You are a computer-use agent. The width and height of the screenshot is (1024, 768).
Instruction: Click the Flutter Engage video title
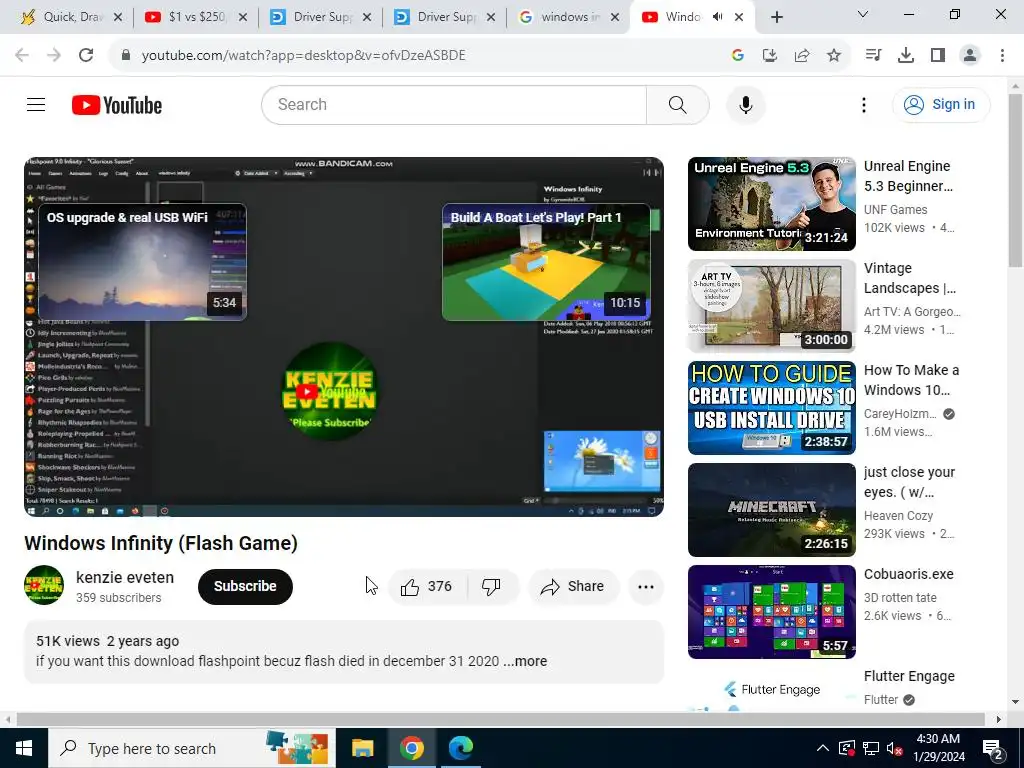(909, 676)
